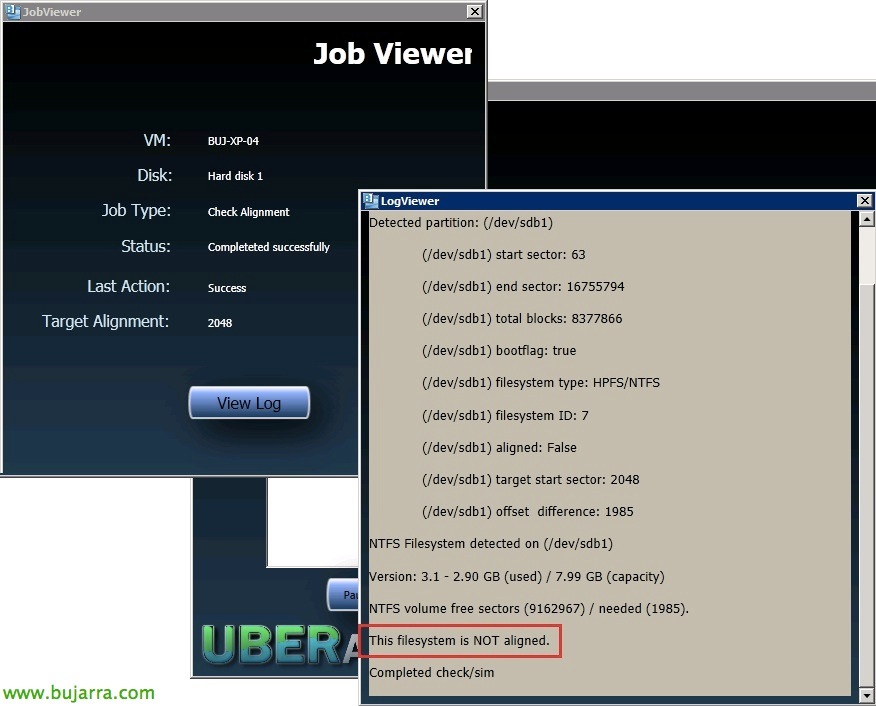The width and height of the screenshot is (876, 706).
Task: Click log line 'offset difference: 1985'
Action: 528,512
